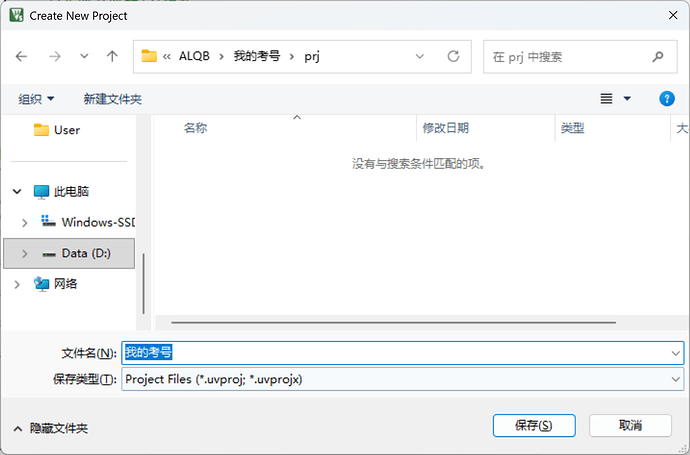The width and height of the screenshot is (690, 455).
Task: Expand the Data (D:) drive node
Action: click(25, 253)
